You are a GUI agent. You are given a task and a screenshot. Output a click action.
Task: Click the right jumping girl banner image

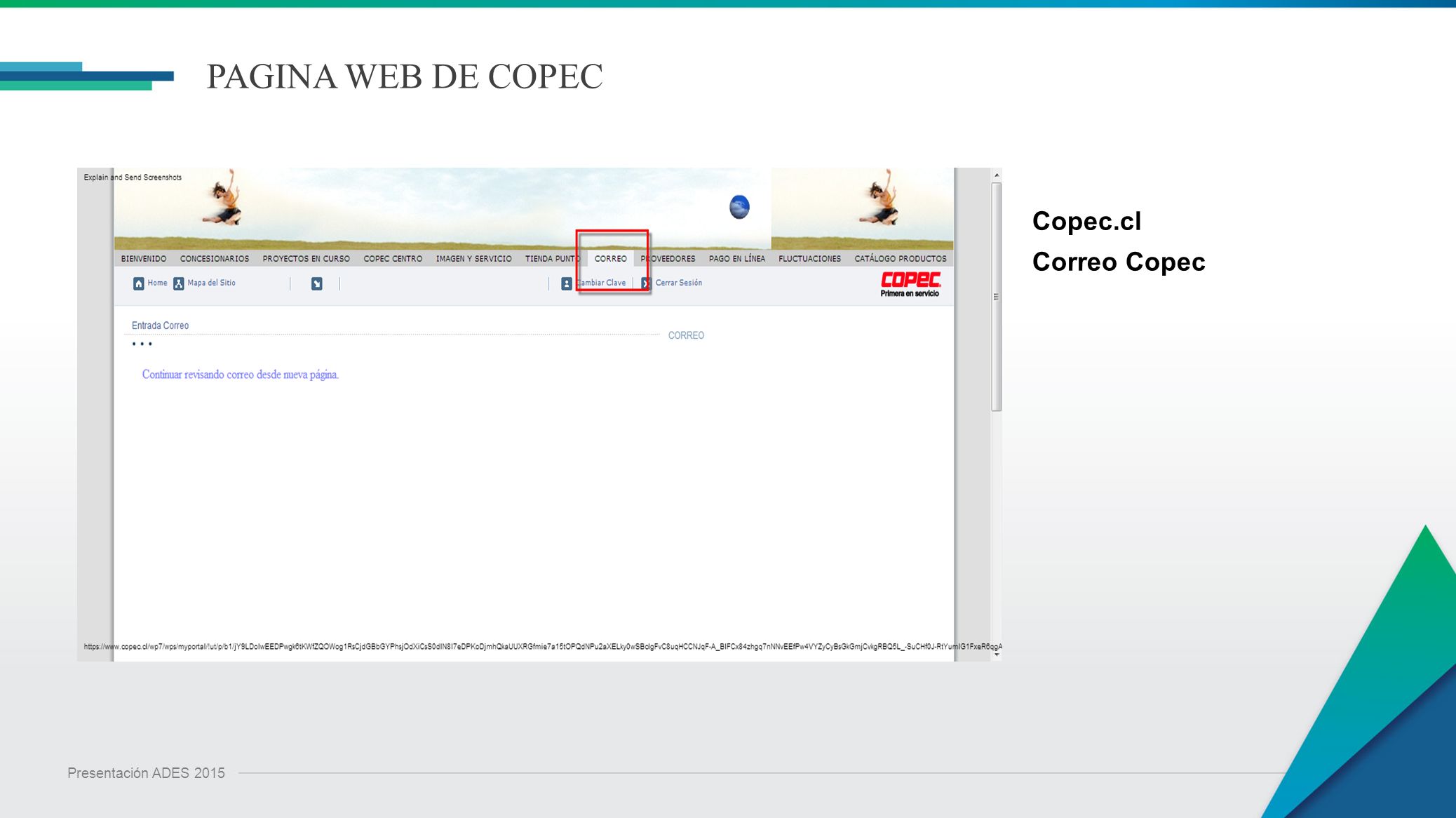click(x=881, y=197)
